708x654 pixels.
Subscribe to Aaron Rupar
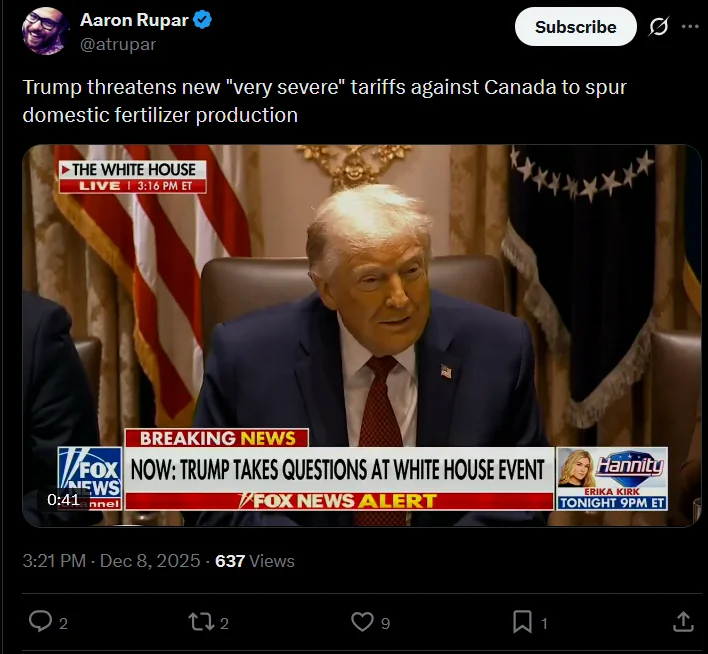[x=575, y=27]
